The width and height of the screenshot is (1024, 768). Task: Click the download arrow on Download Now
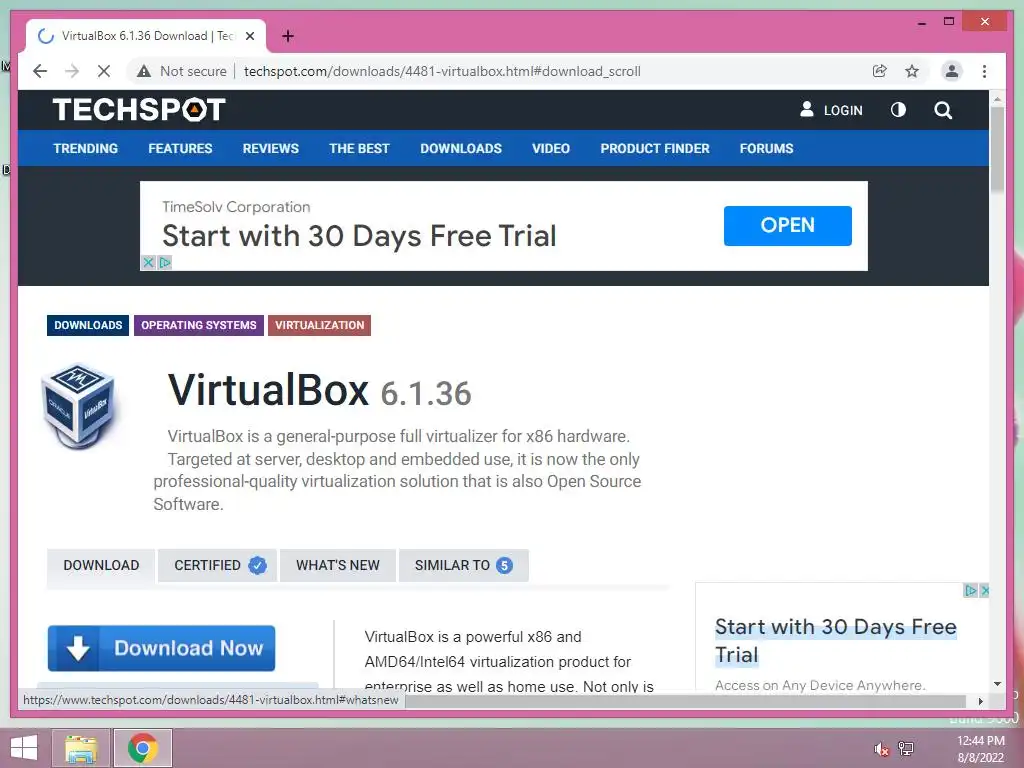point(78,648)
